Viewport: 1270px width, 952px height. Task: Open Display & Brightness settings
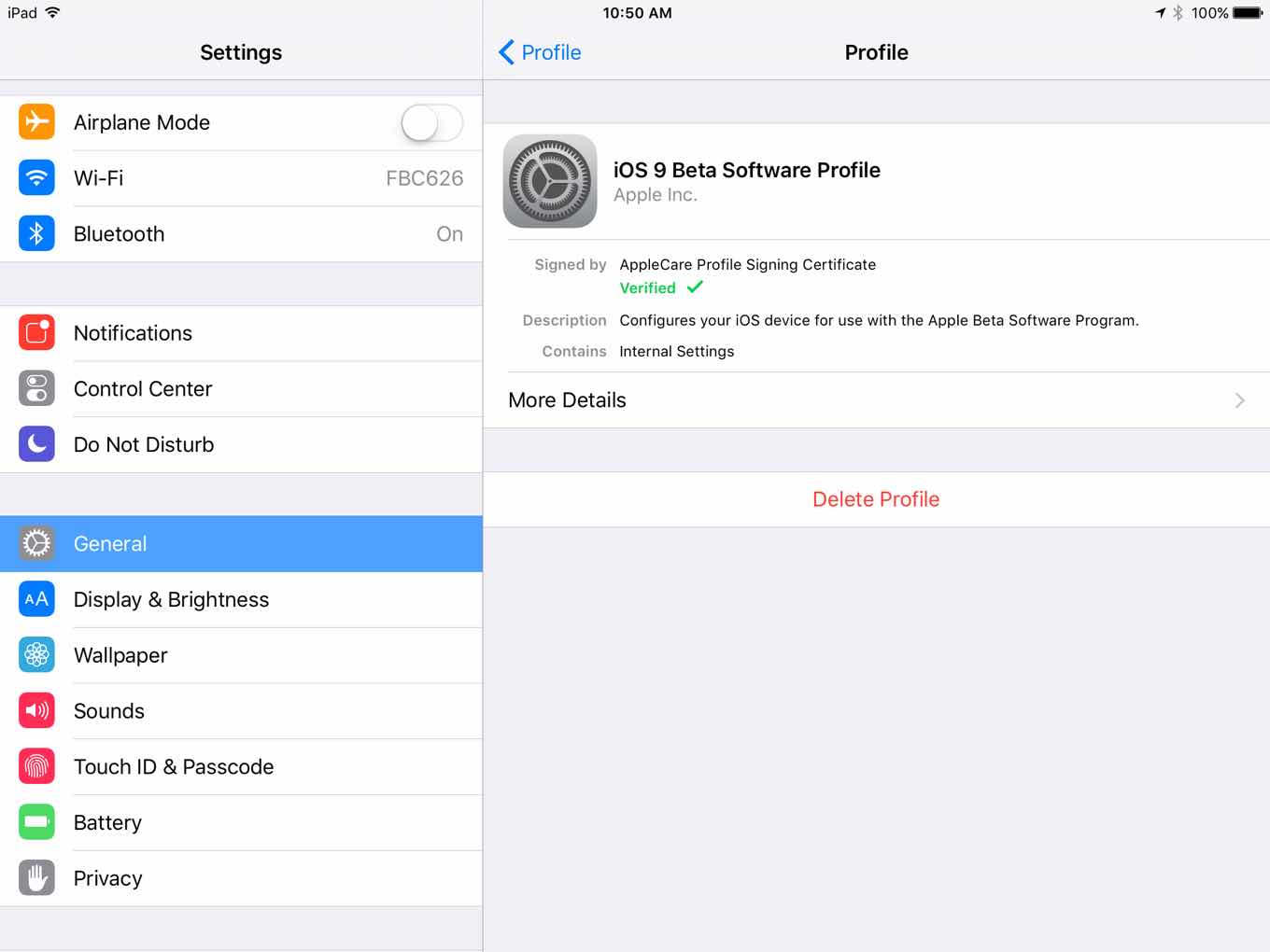coord(241,600)
